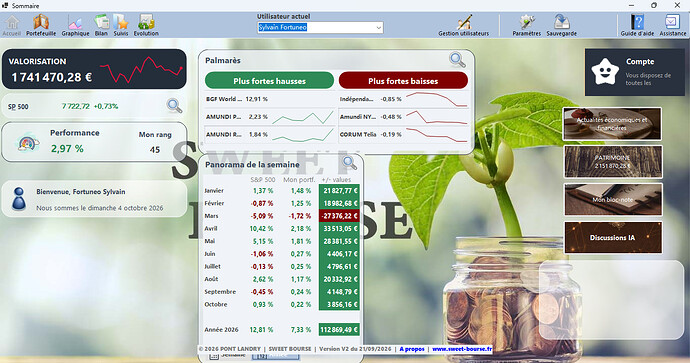Open the Mon bloc-note tile
This screenshot has height=363, width=690.
(613, 199)
